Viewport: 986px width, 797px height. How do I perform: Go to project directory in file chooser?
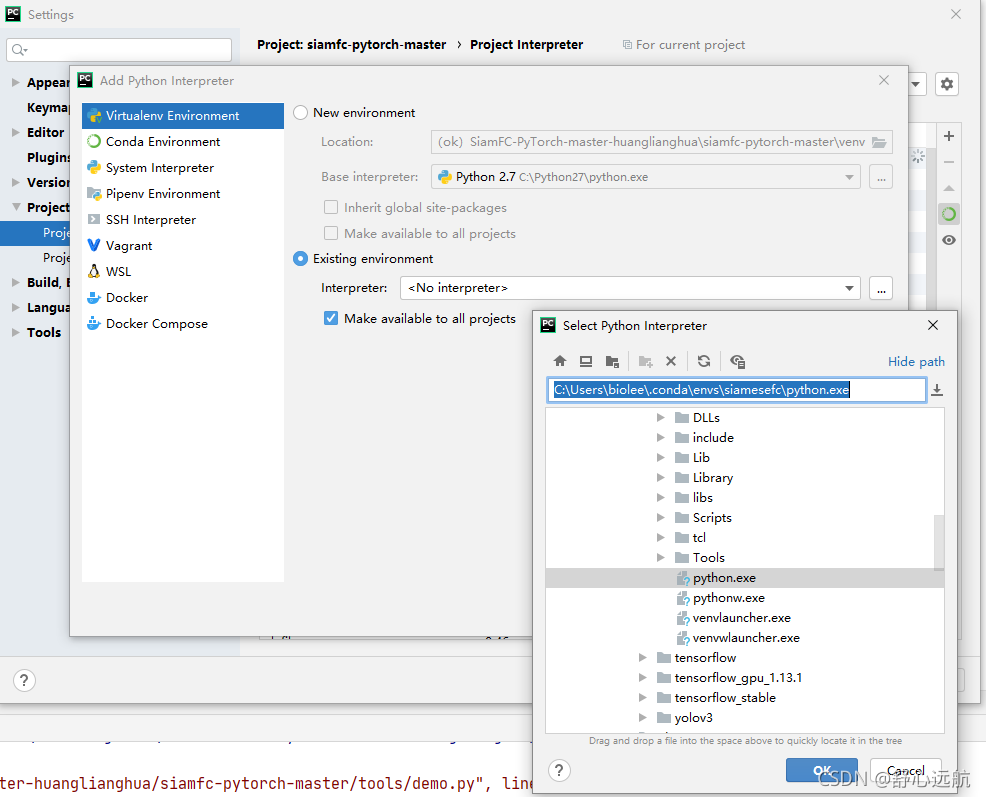pyautogui.click(x=612, y=361)
